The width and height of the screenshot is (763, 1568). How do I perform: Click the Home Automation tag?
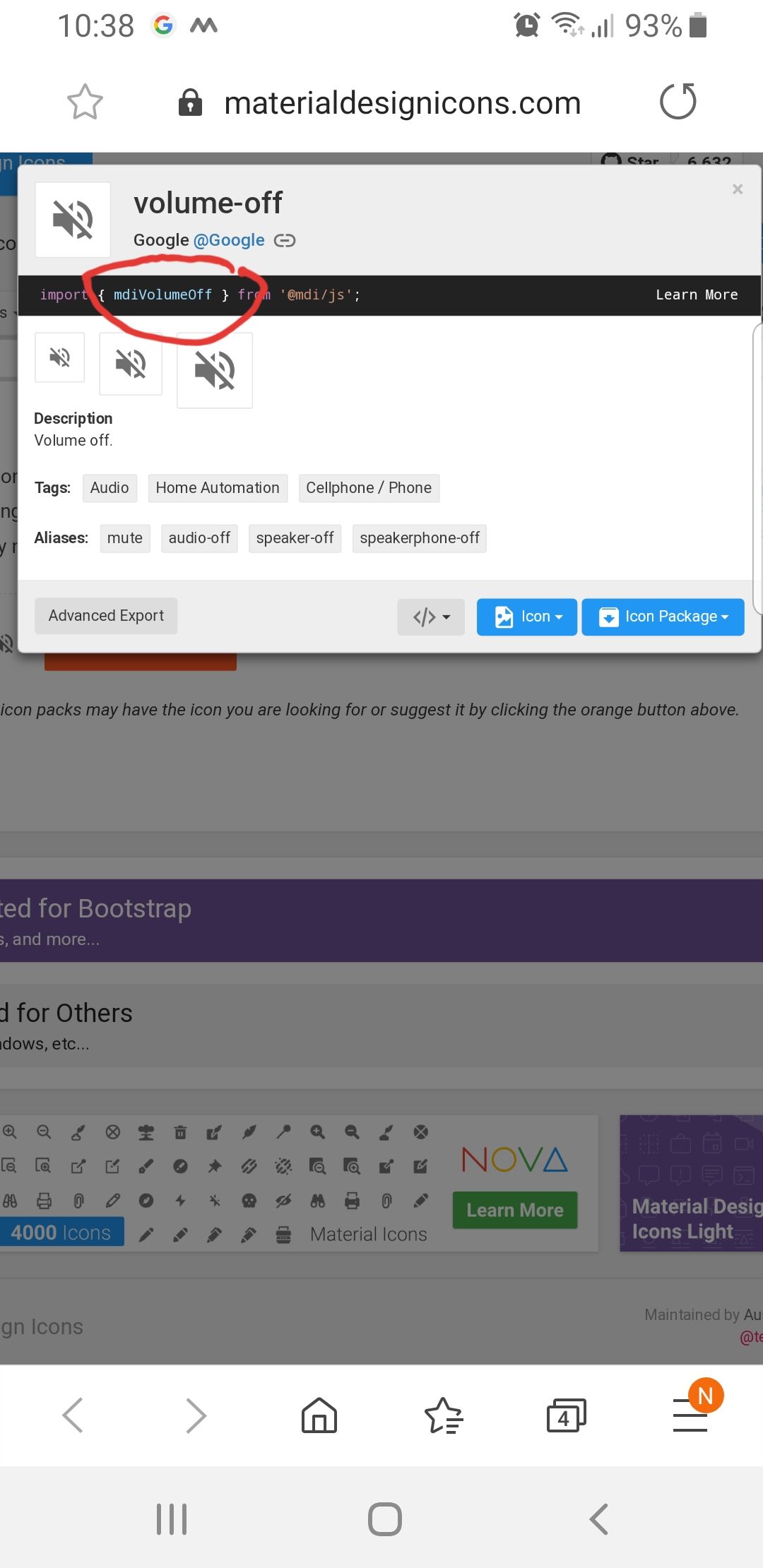tap(218, 488)
